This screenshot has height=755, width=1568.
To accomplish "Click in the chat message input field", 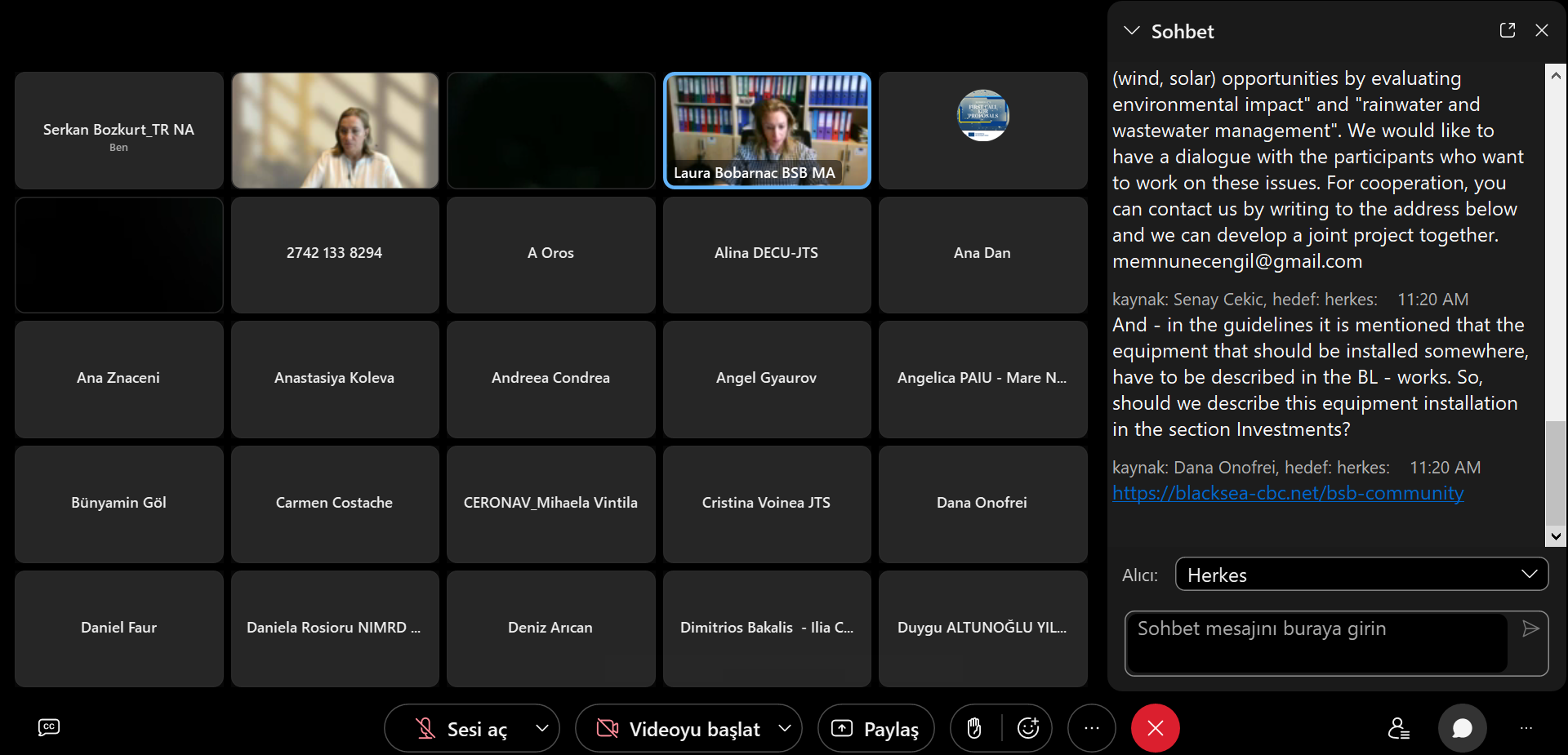I will coord(1316,643).
